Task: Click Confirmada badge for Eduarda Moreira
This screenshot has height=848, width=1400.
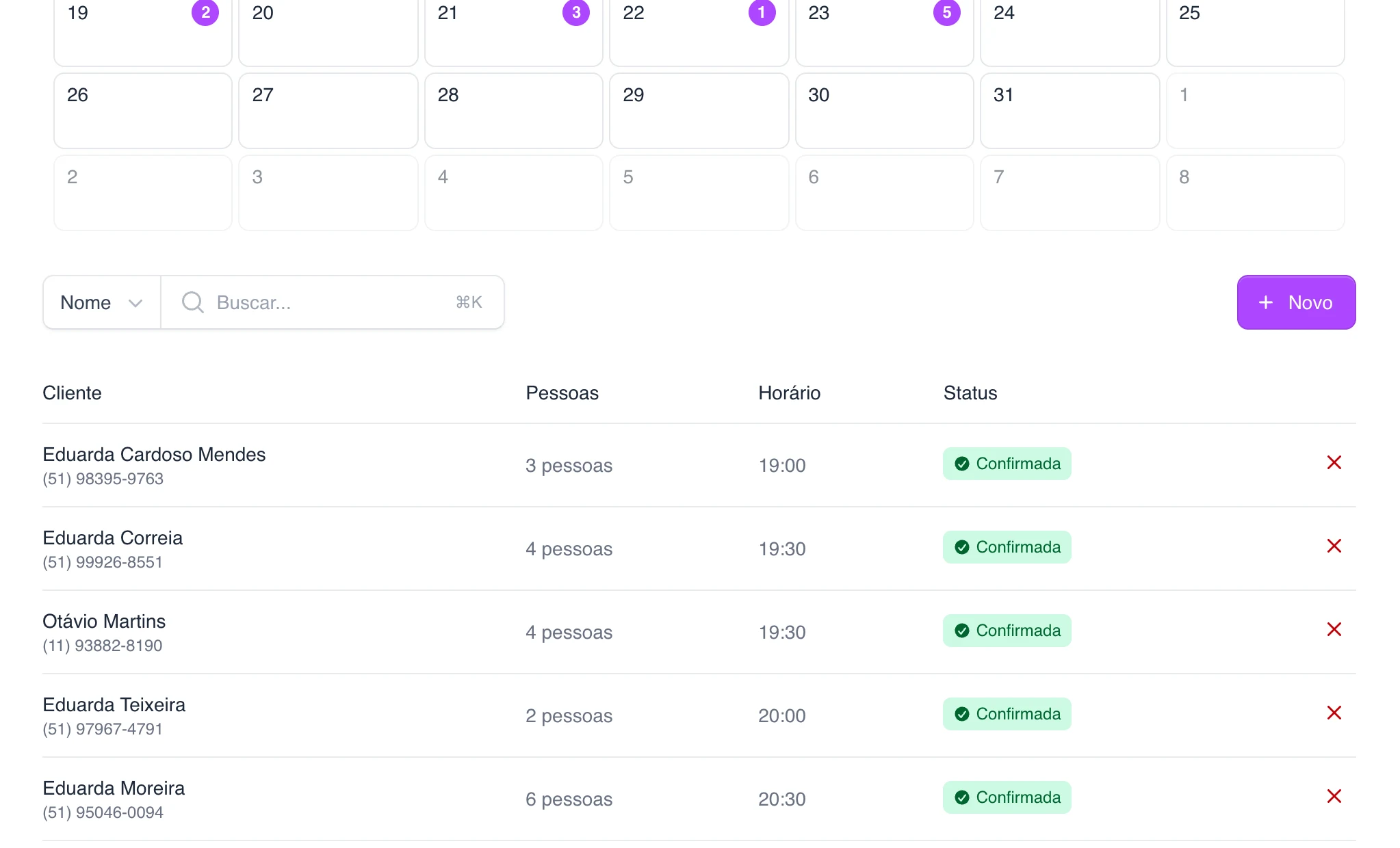Action: pyautogui.click(x=1007, y=797)
